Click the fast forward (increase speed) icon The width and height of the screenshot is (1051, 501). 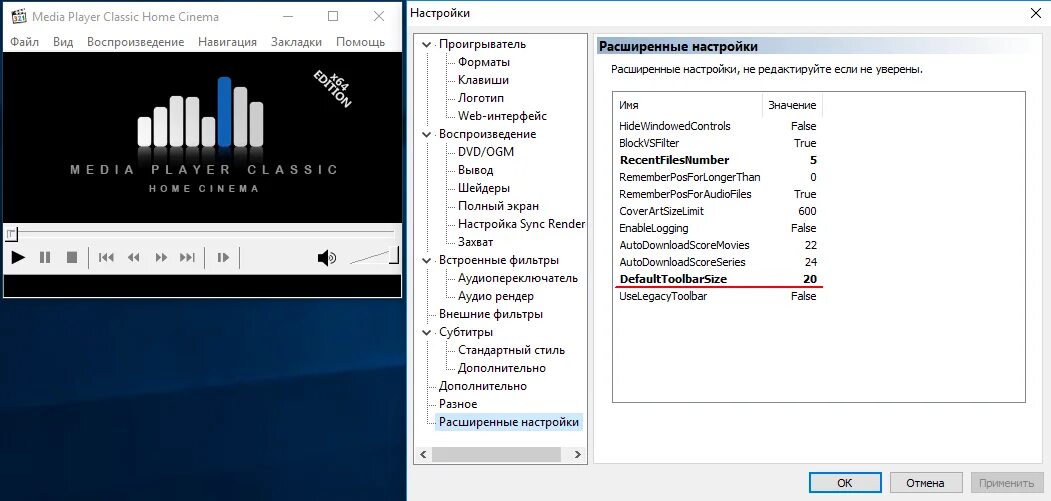click(x=161, y=257)
